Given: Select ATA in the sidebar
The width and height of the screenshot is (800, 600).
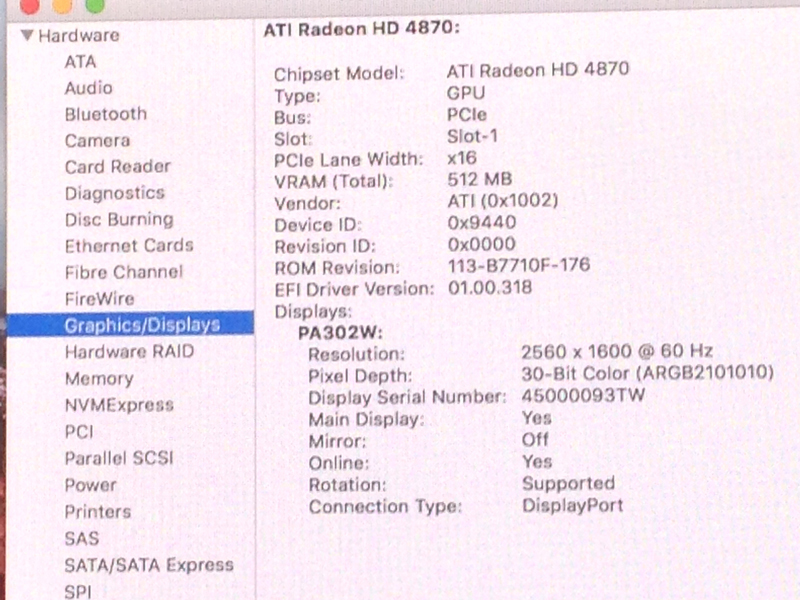Looking at the screenshot, I should click(x=80, y=62).
